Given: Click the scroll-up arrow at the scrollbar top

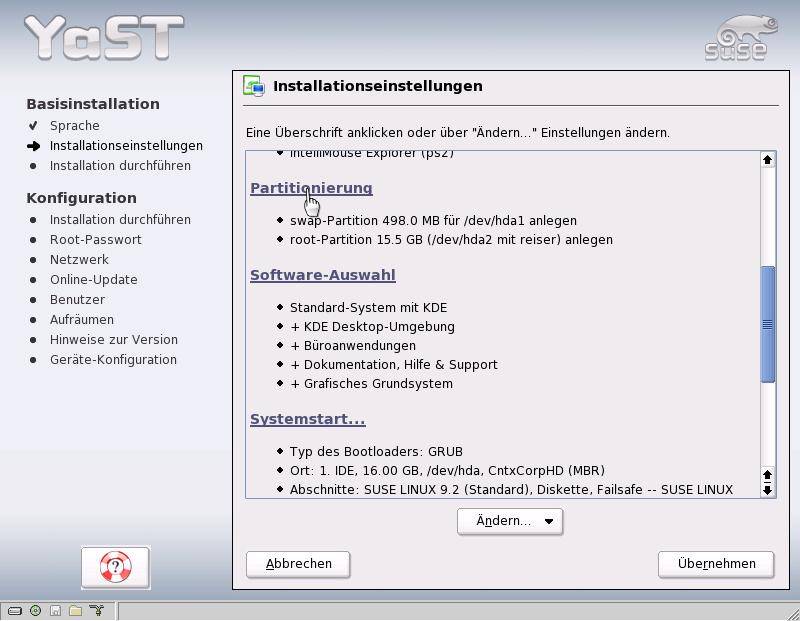Looking at the screenshot, I should click(767, 160).
